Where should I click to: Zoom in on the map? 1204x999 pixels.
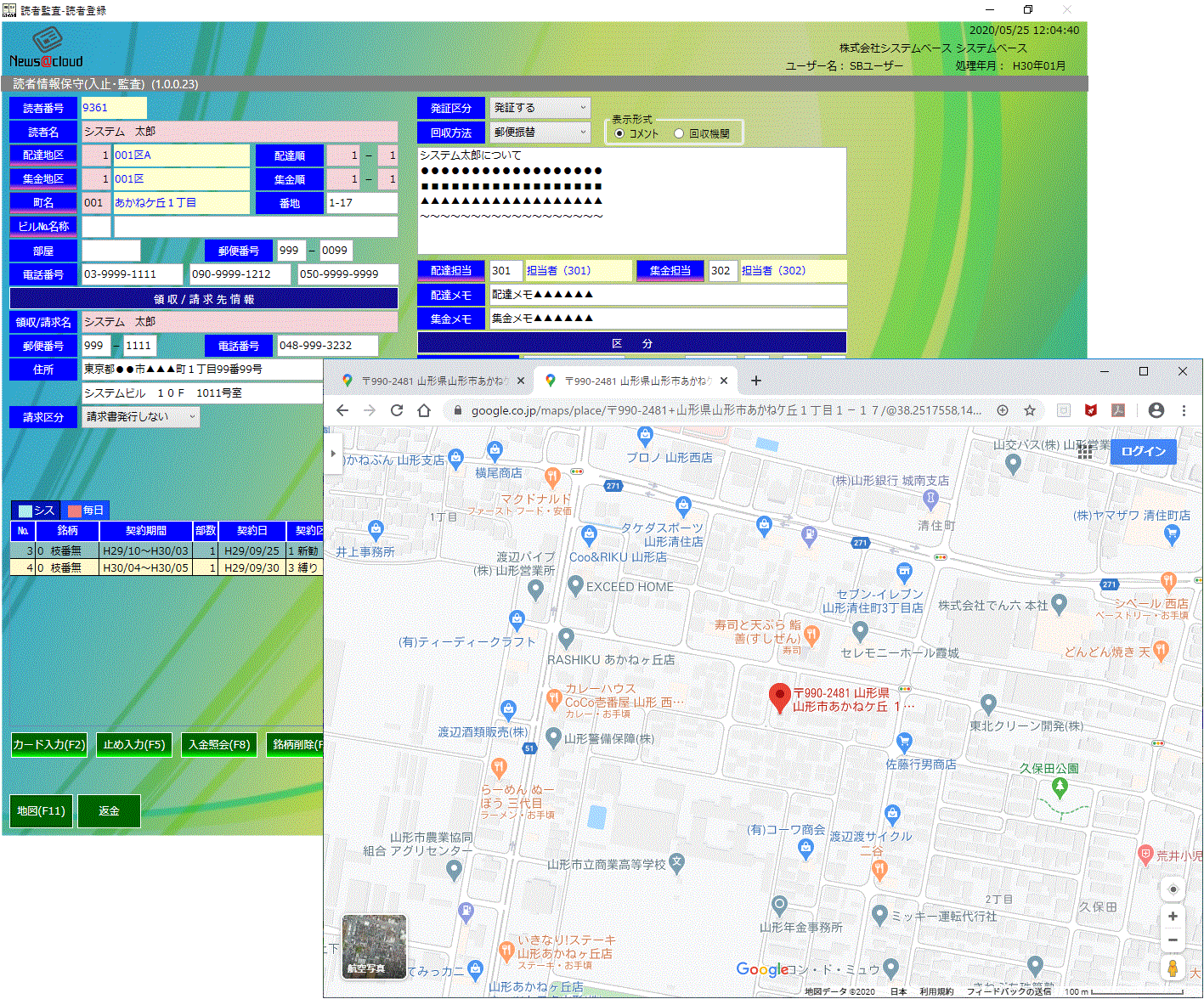[x=1173, y=916]
